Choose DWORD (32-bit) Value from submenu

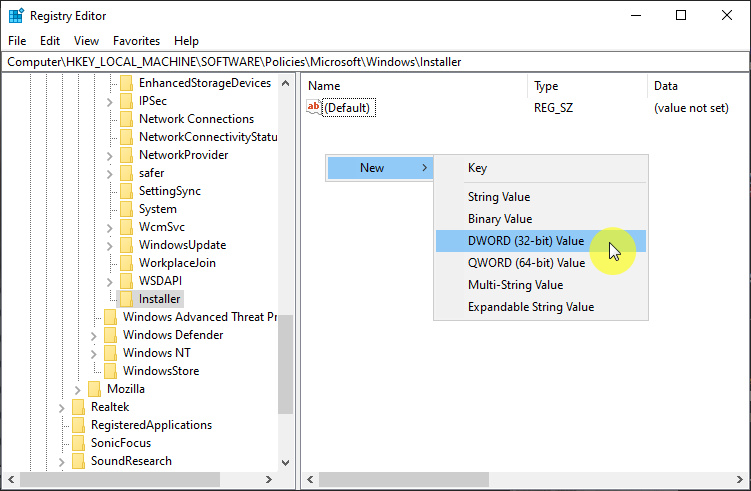tap(525, 241)
